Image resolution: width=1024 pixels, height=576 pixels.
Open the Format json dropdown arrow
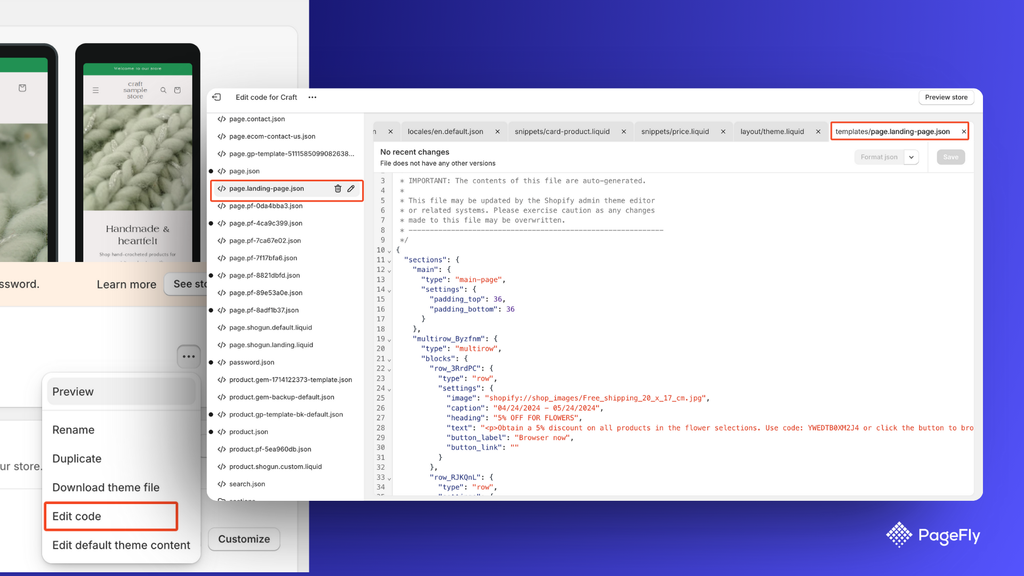click(911, 157)
